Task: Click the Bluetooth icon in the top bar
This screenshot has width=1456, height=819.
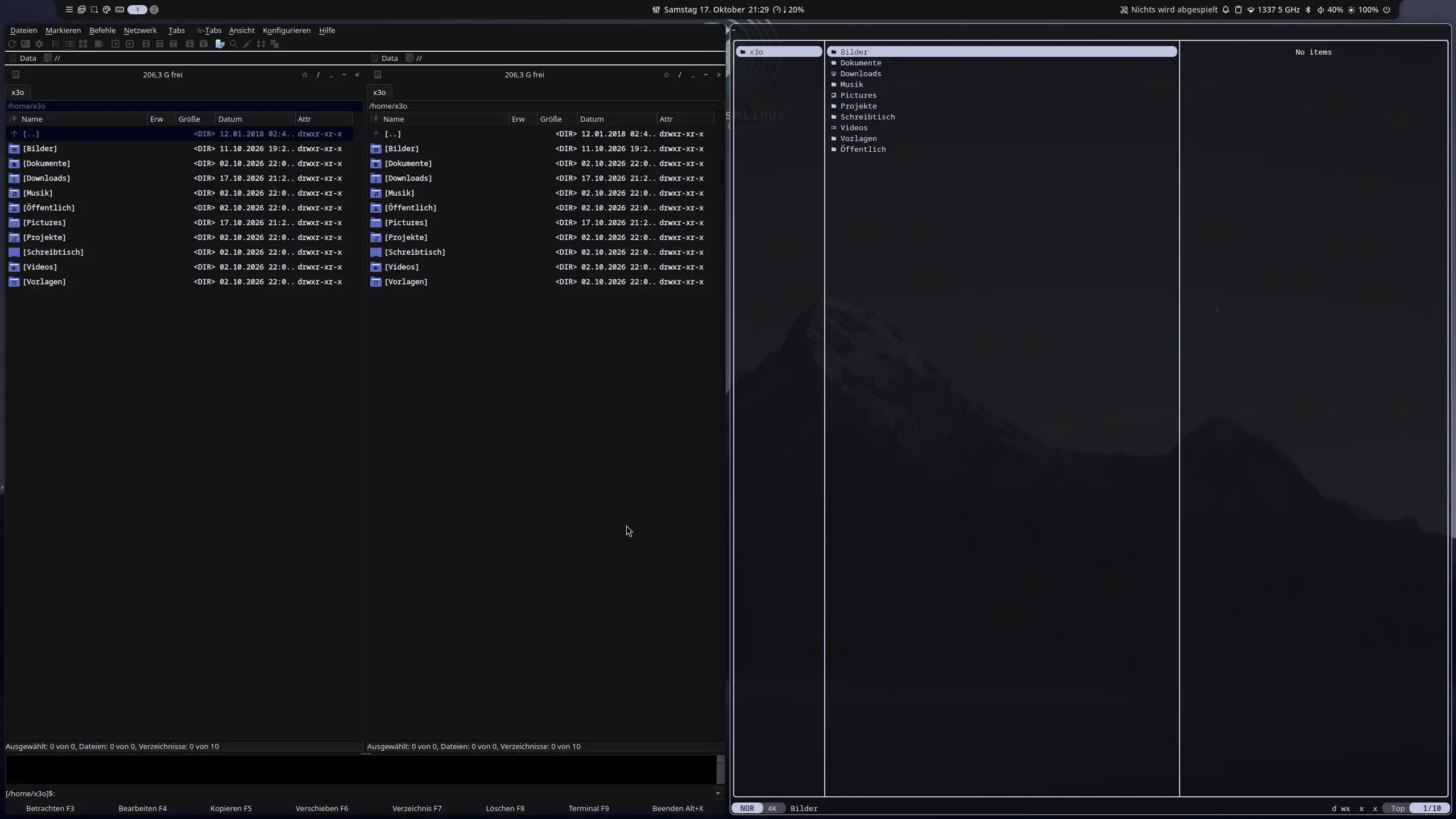Action: [1308, 10]
